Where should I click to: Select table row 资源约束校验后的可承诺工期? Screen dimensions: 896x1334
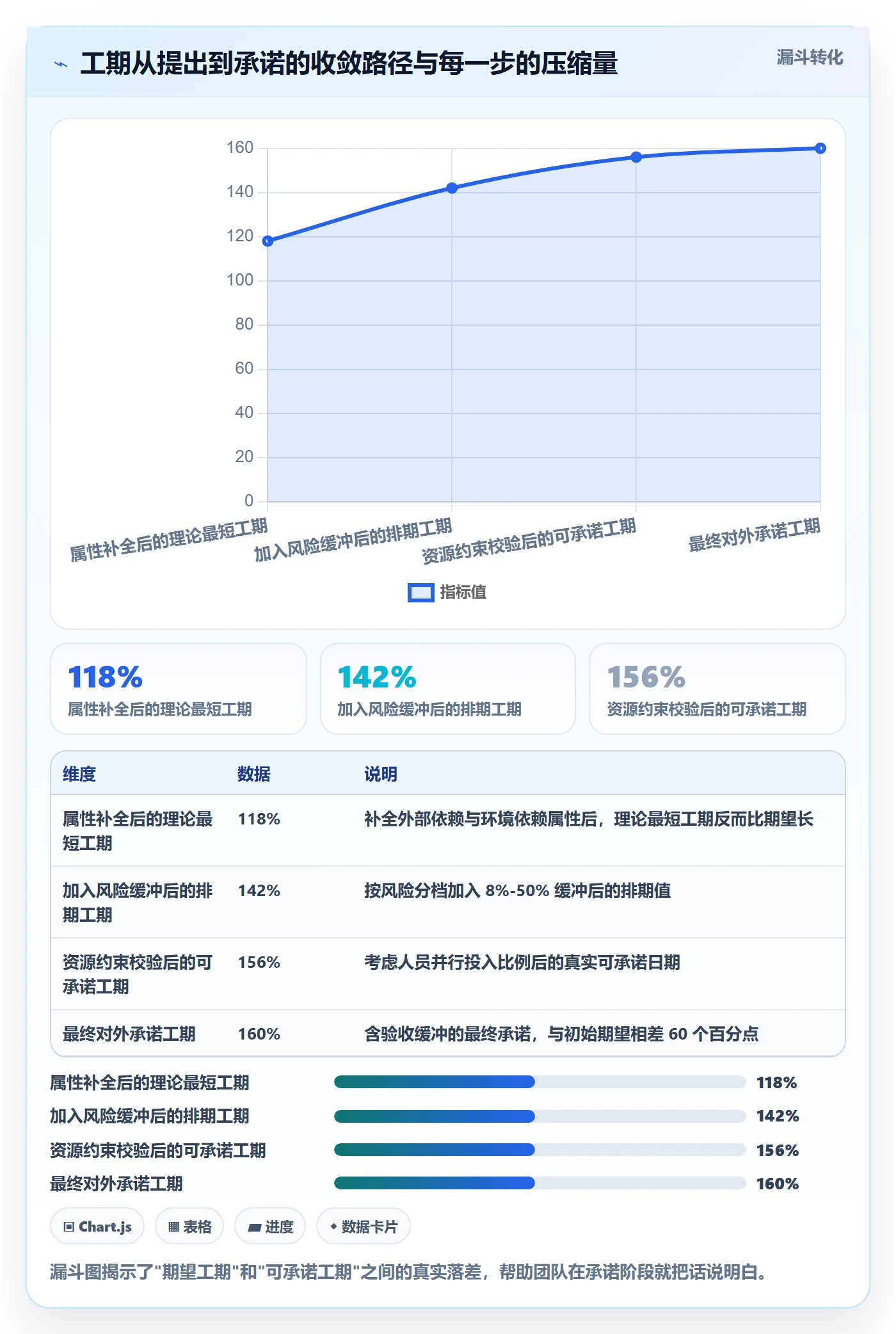[x=448, y=974]
